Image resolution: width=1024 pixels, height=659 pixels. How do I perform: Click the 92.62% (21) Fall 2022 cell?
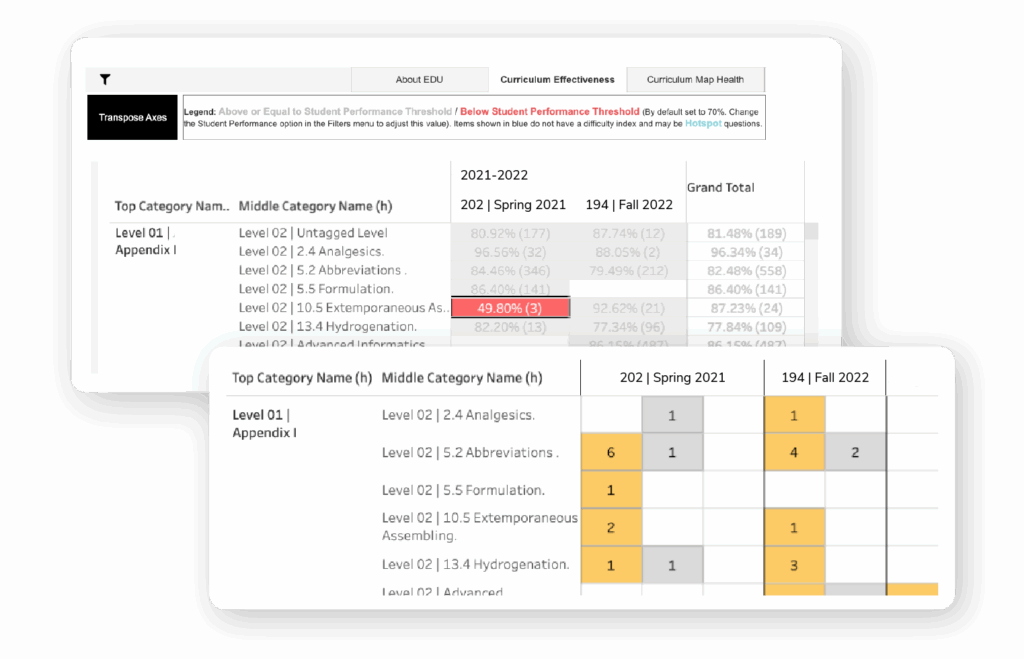tap(627, 308)
